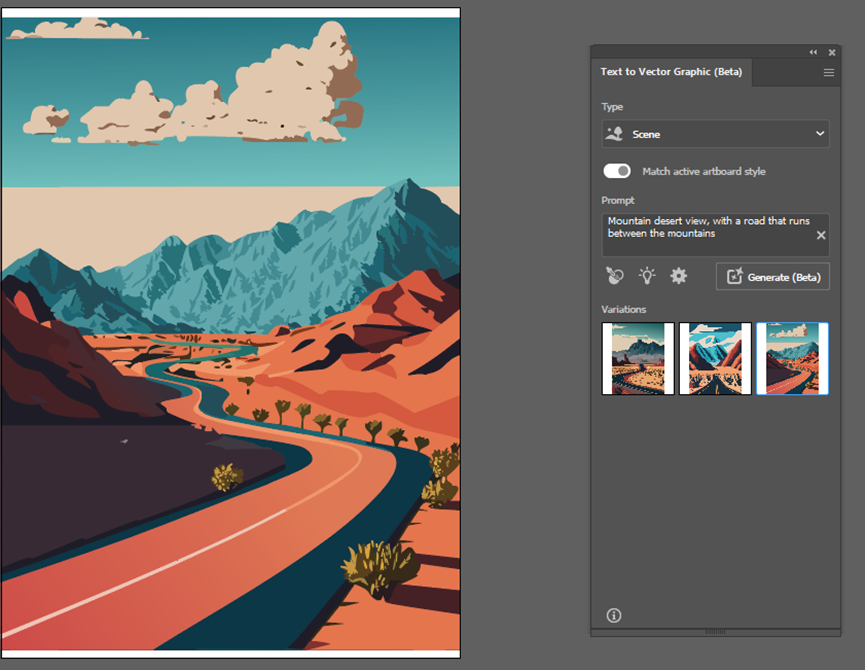Clear the prompt text with the X

[820, 235]
